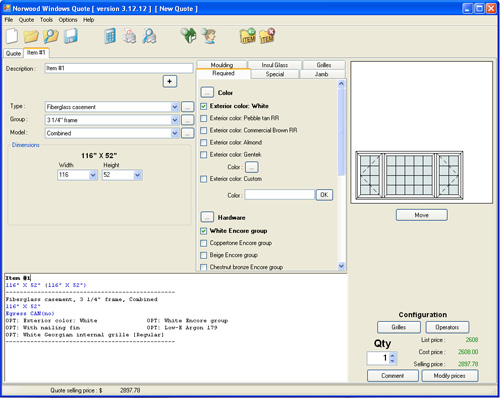The image size is (500, 398).
Task: Click the Description input field
Action: pyautogui.click(x=119, y=68)
